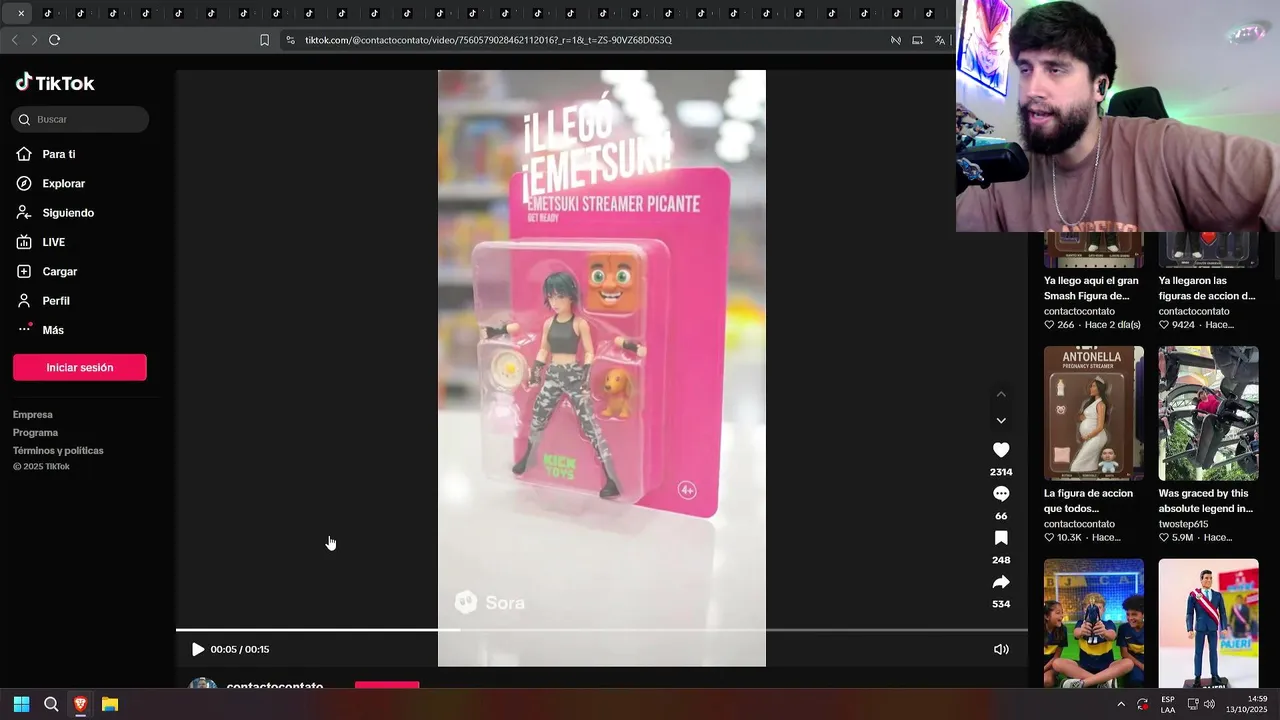Close the current browser tab
The width and height of the screenshot is (1280, 720).
pos(20,13)
